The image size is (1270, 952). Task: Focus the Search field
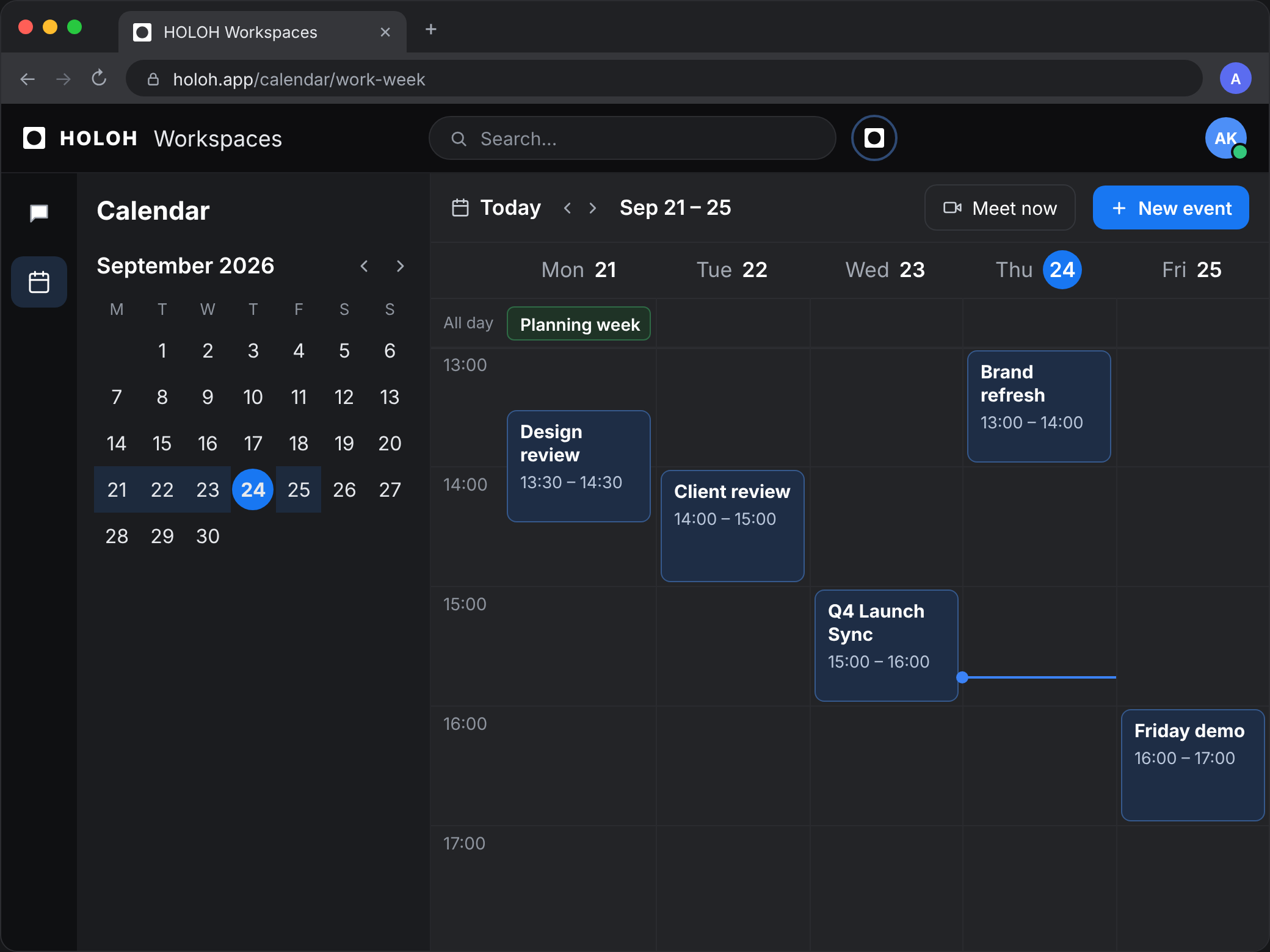632,139
